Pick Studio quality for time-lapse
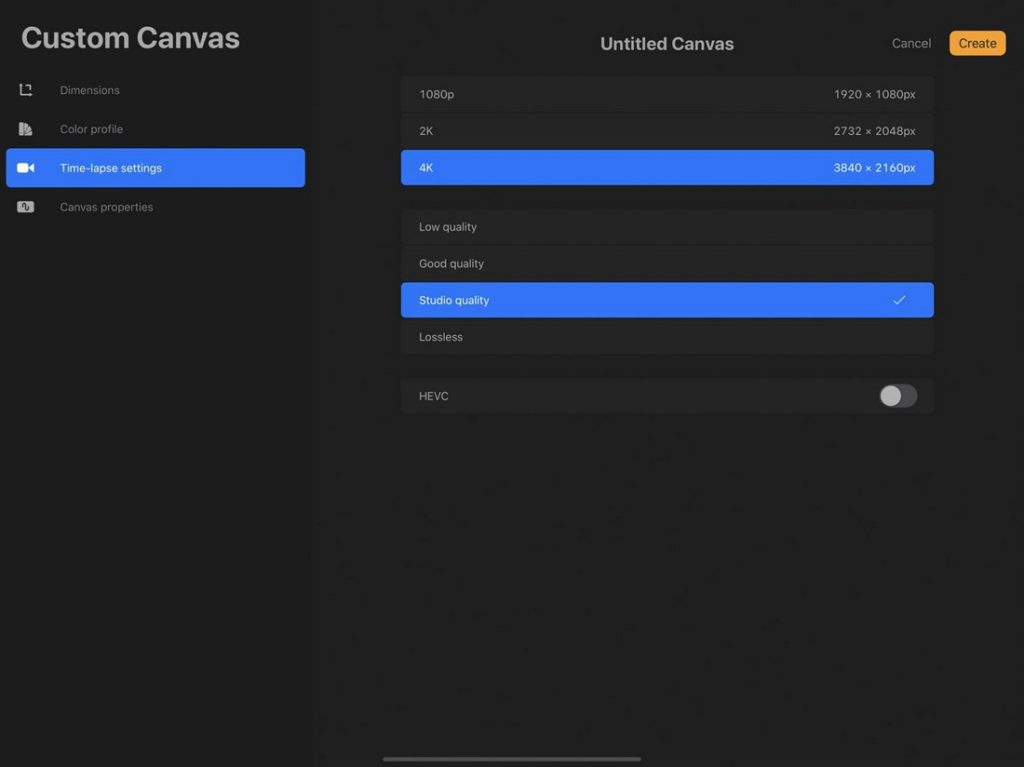This screenshot has height=767, width=1024. 667,299
